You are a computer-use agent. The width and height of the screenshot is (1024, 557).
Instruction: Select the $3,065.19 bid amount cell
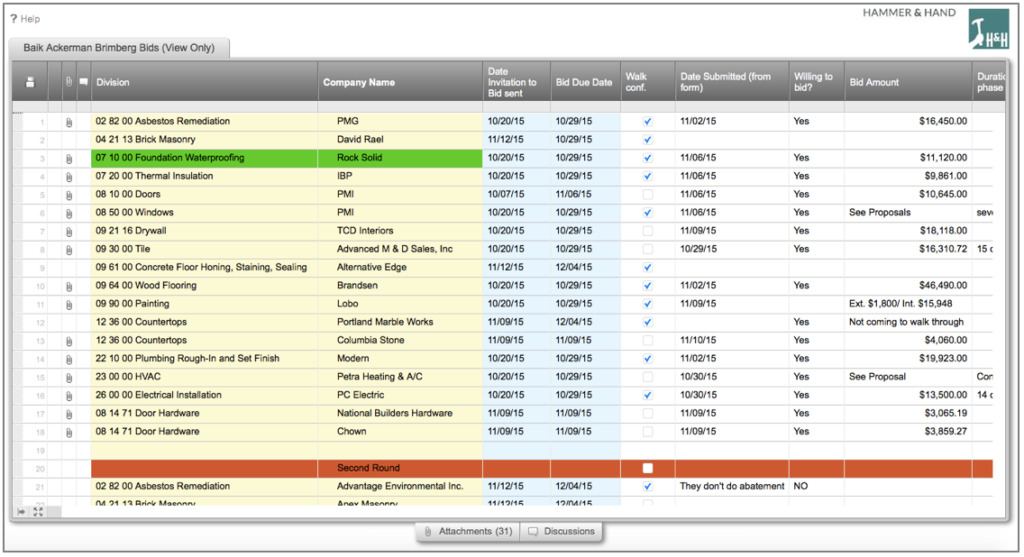(x=908, y=413)
